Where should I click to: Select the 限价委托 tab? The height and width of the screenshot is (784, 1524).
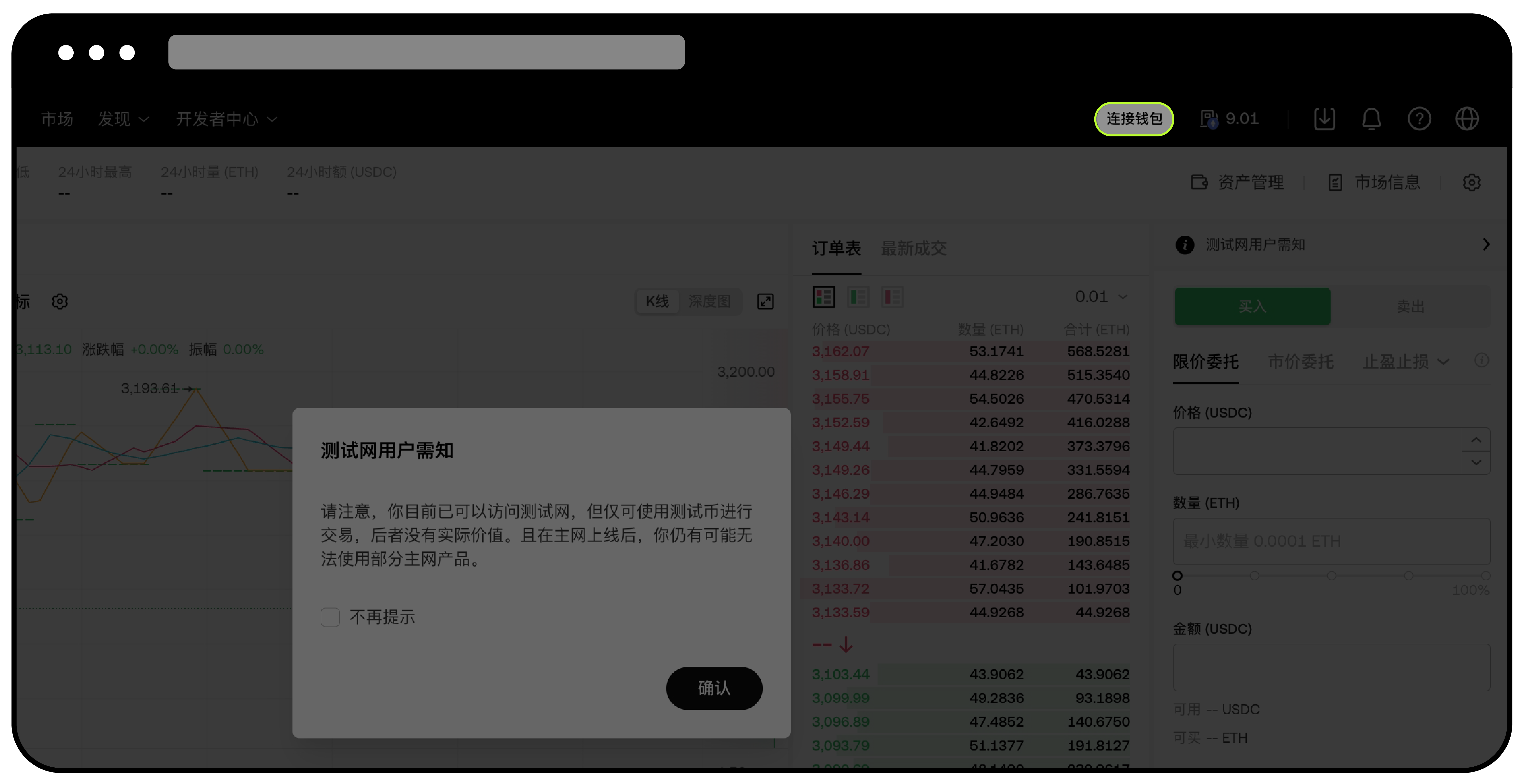coord(1205,361)
